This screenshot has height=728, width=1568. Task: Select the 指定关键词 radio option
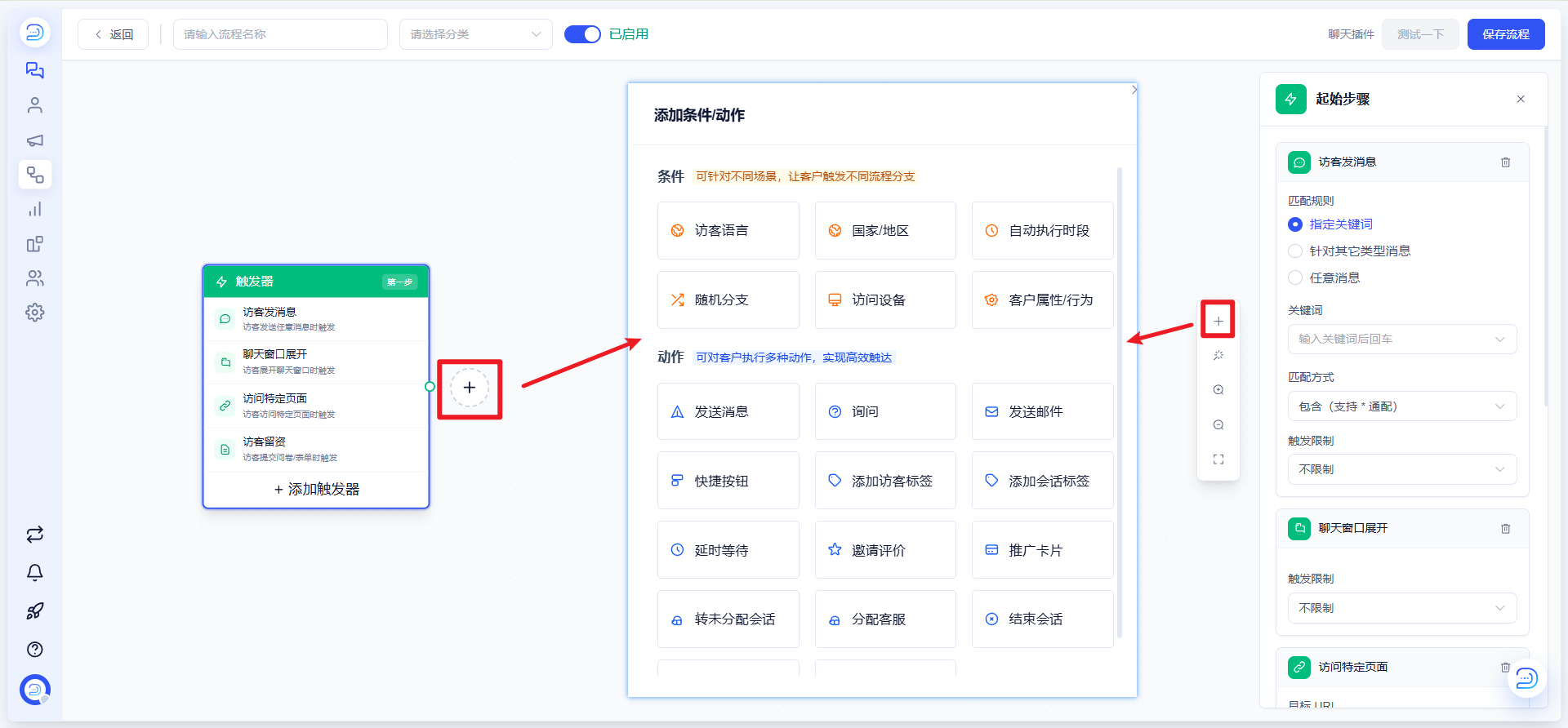tap(1295, 224)
